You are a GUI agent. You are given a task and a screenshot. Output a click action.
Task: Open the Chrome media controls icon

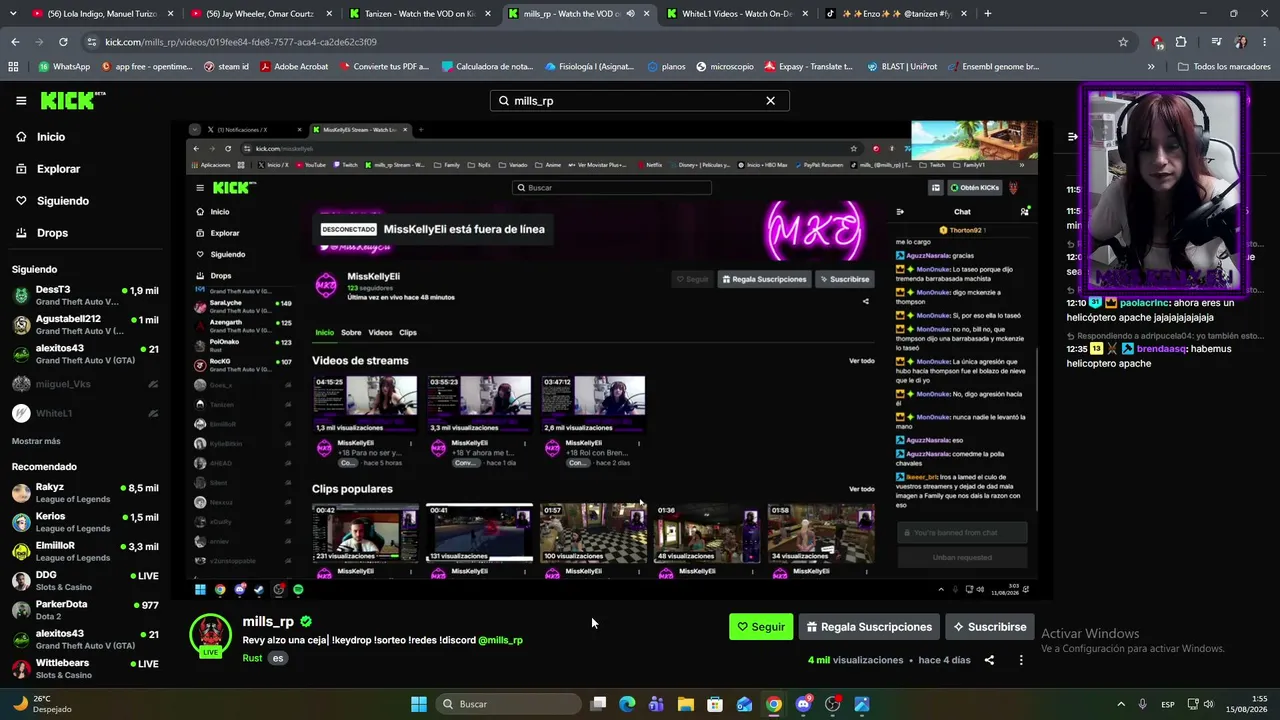[1216, 42]
